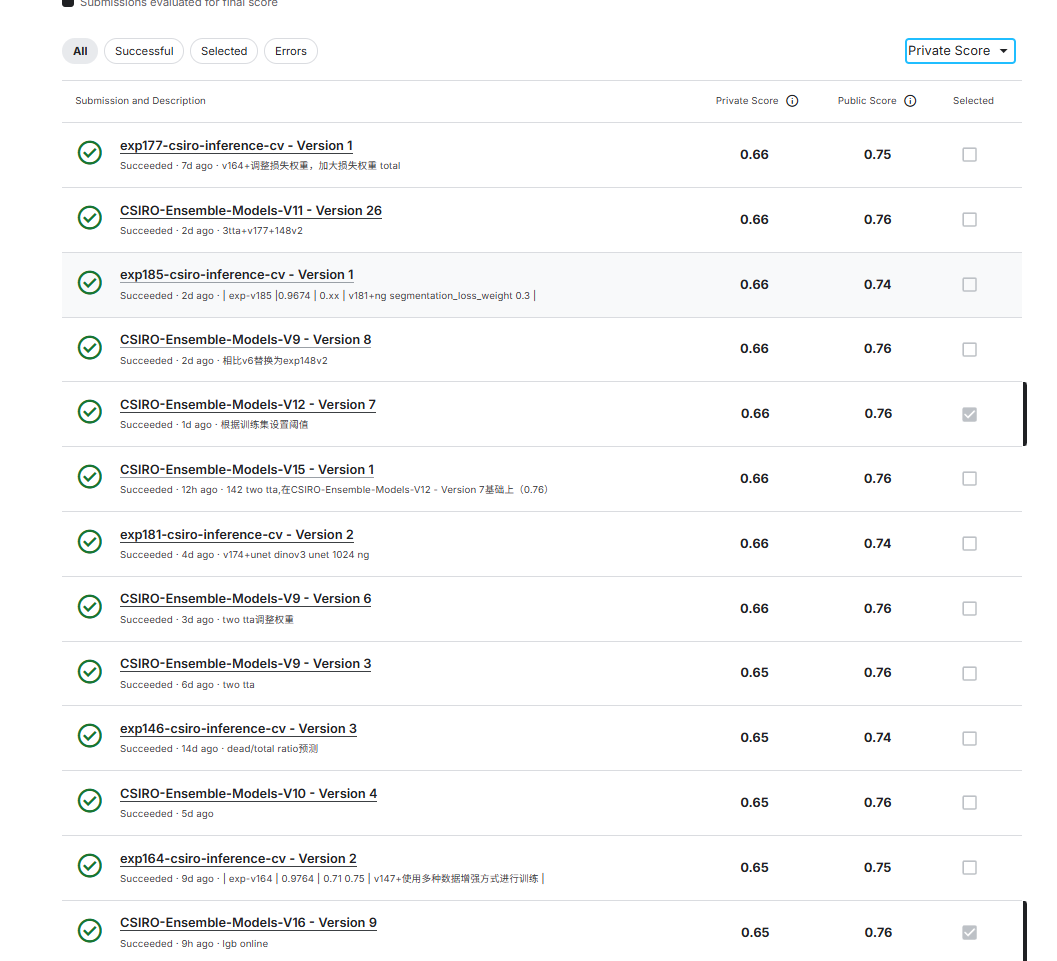This screenshot has width=1057, height=961.
Task: Select the CSIRO-Ensemble-Models-V9 Version 3 checkbox
Action: [x=969, y=673]
